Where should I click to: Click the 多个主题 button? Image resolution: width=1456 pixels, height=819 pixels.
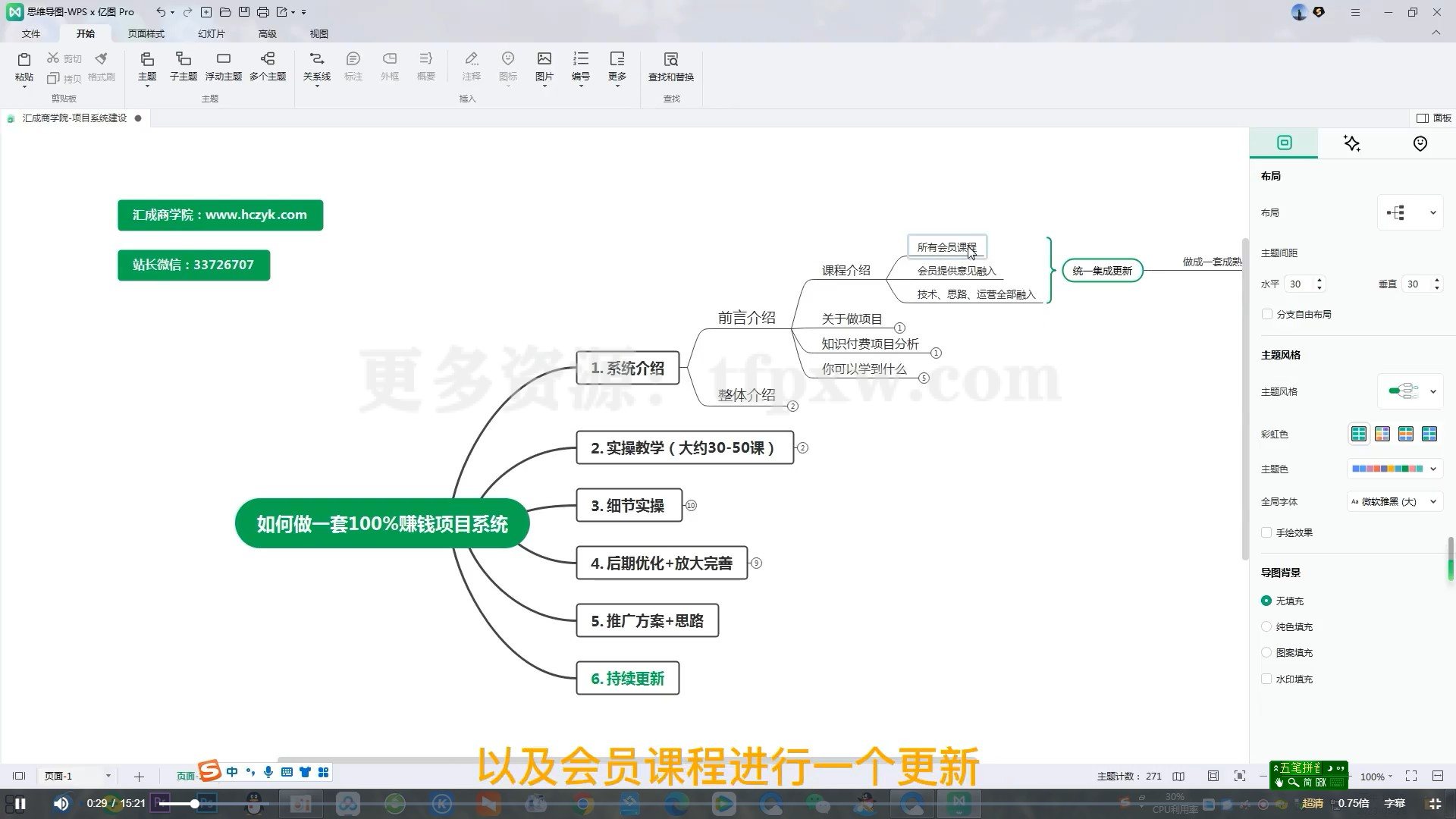tap(267, 67)
